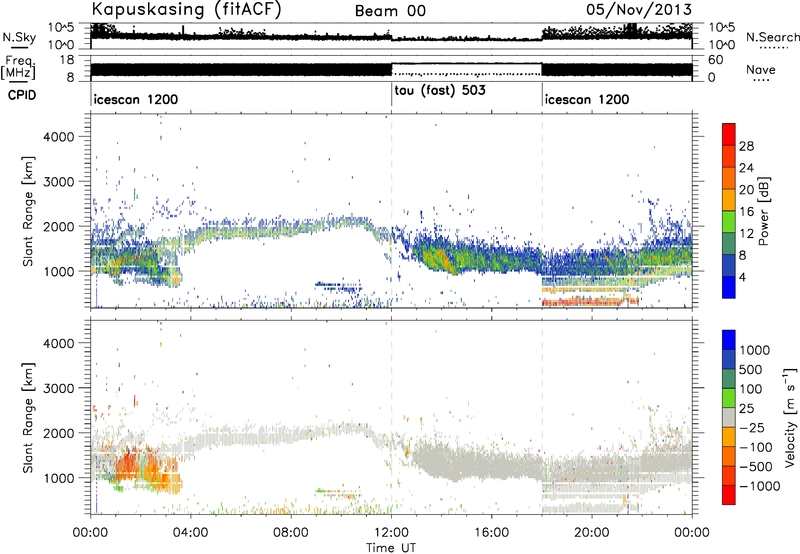Screen dimensions: 800x554
Task: Click the 'Velocity [m s-1]' colorbar title
Action: coord(790,417)
